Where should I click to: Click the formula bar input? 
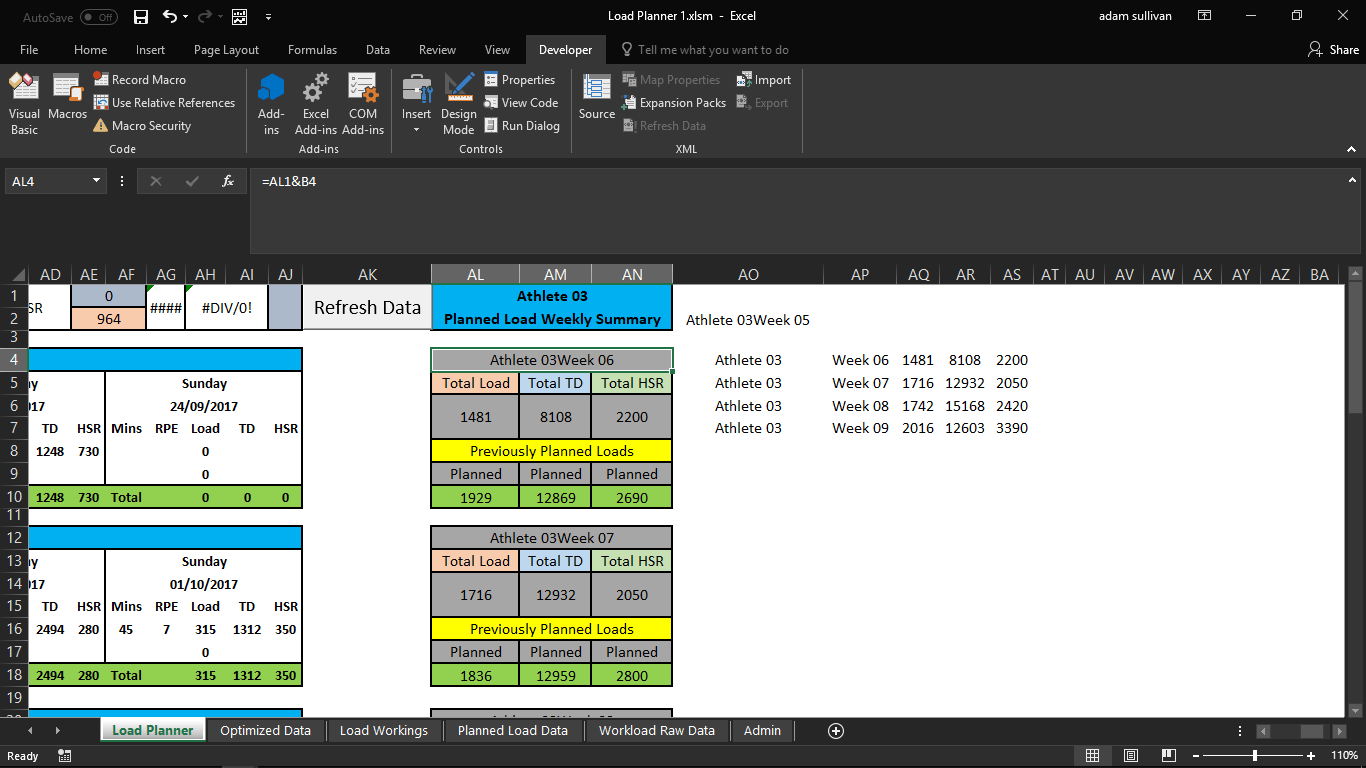800,182
